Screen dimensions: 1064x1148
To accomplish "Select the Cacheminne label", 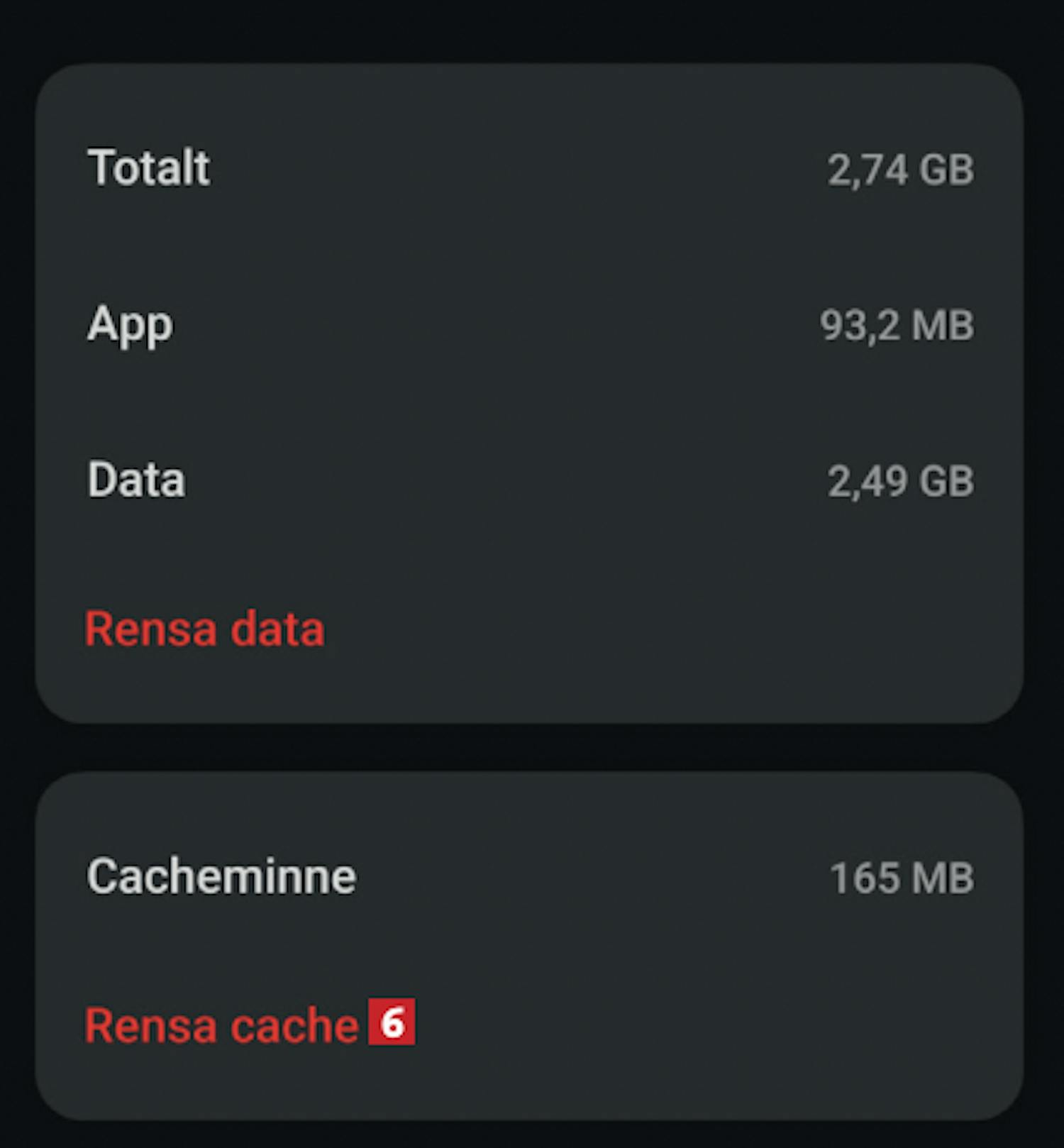I will (x=221, y=876).
